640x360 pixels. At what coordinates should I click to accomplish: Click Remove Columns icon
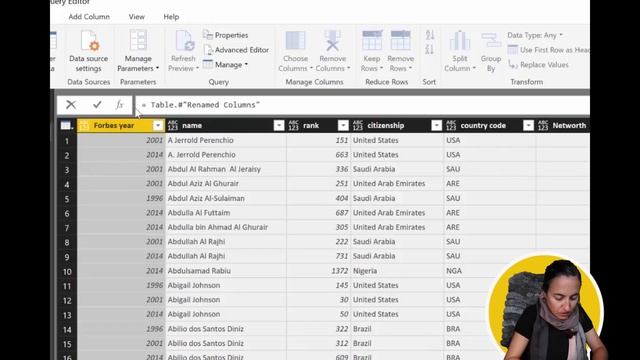tap(333, 41)
